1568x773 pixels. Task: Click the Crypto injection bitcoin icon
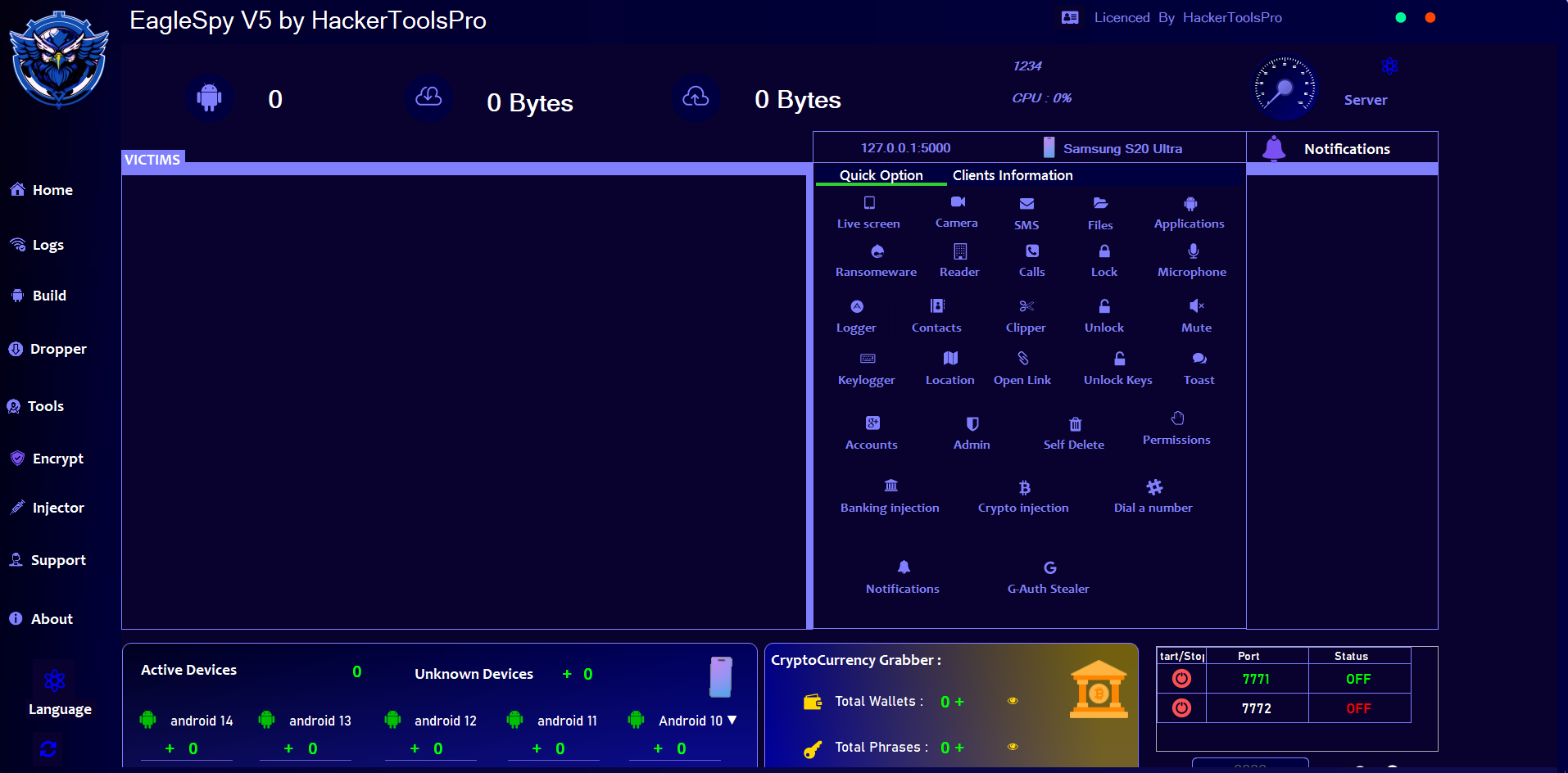[1024, 487]
